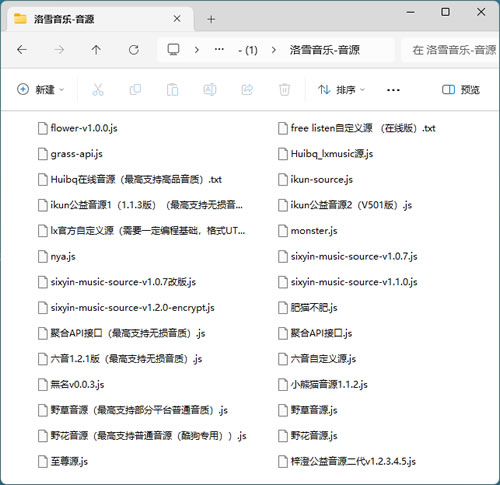
Task: Open the '- (1)' breadcrumb folder
Action: click(248, 50)
